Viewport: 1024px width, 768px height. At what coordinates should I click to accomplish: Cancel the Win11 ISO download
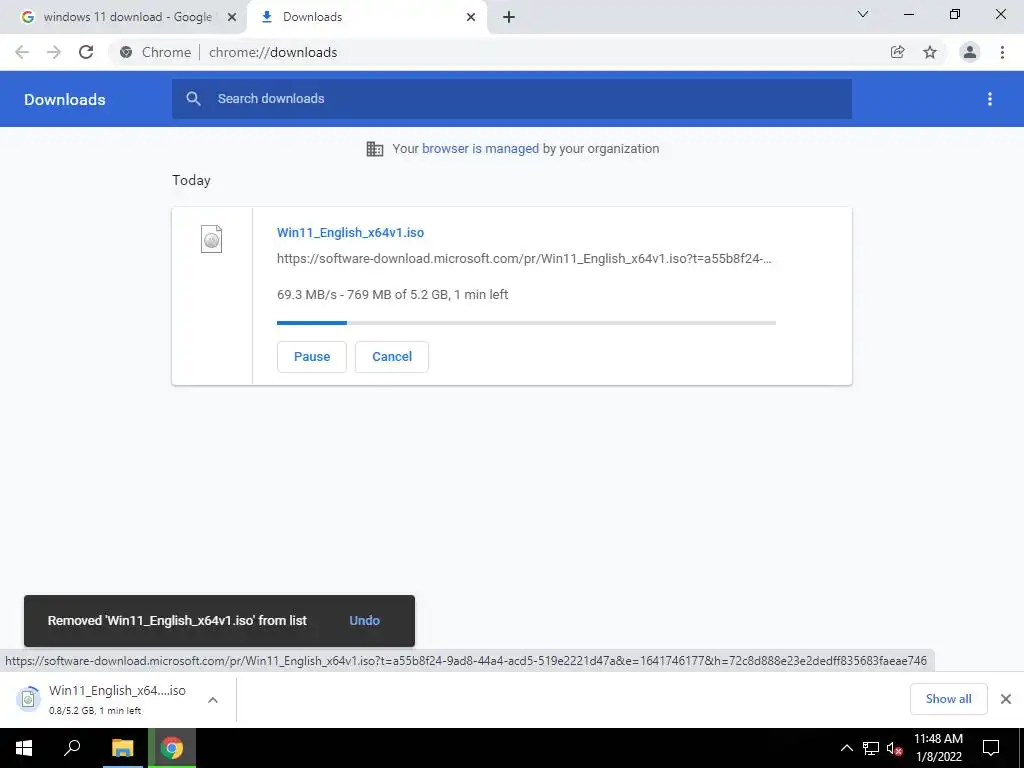pos(392,357)
